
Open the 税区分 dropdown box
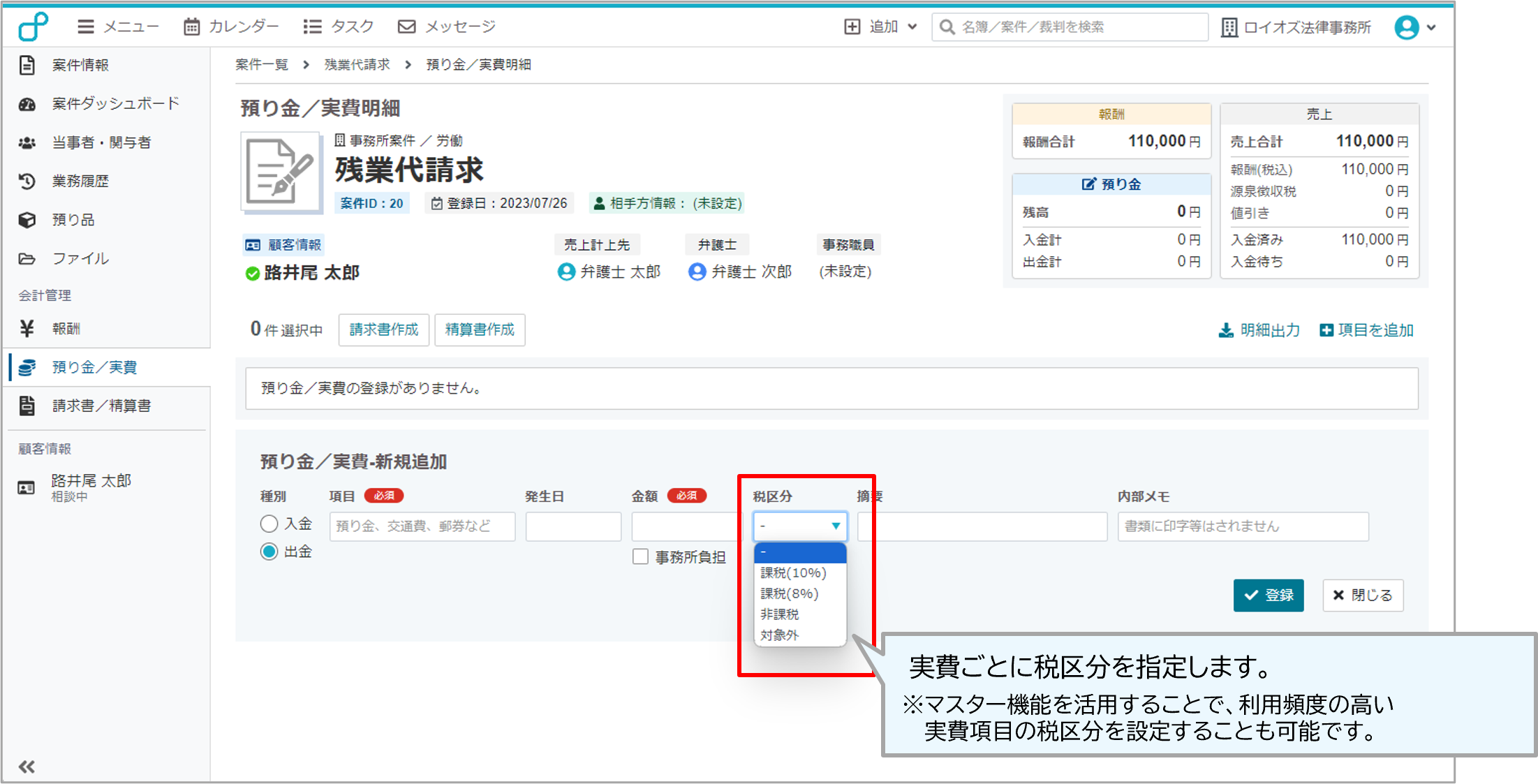800,526
